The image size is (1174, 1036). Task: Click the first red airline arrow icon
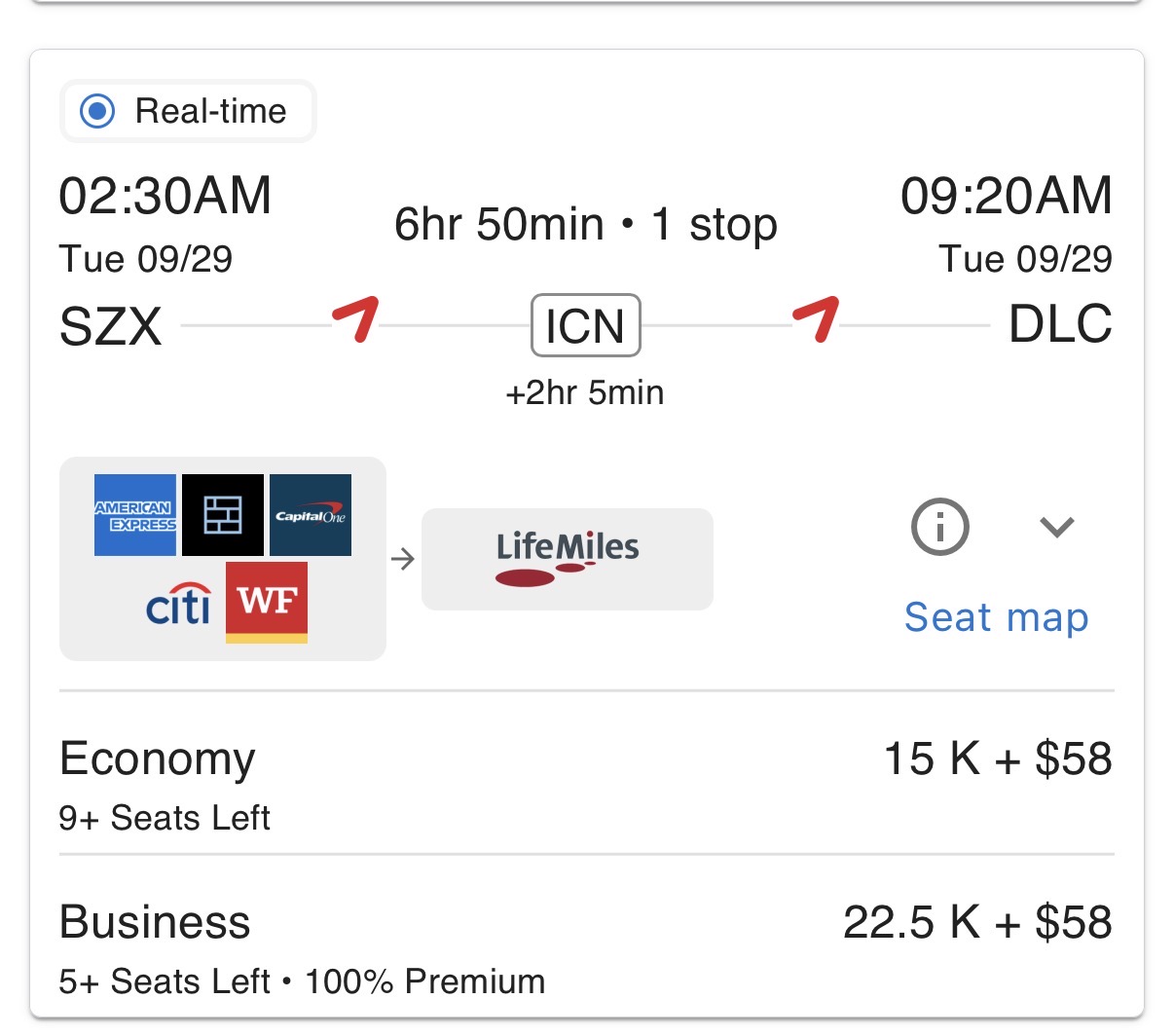[x=355, y=319]
